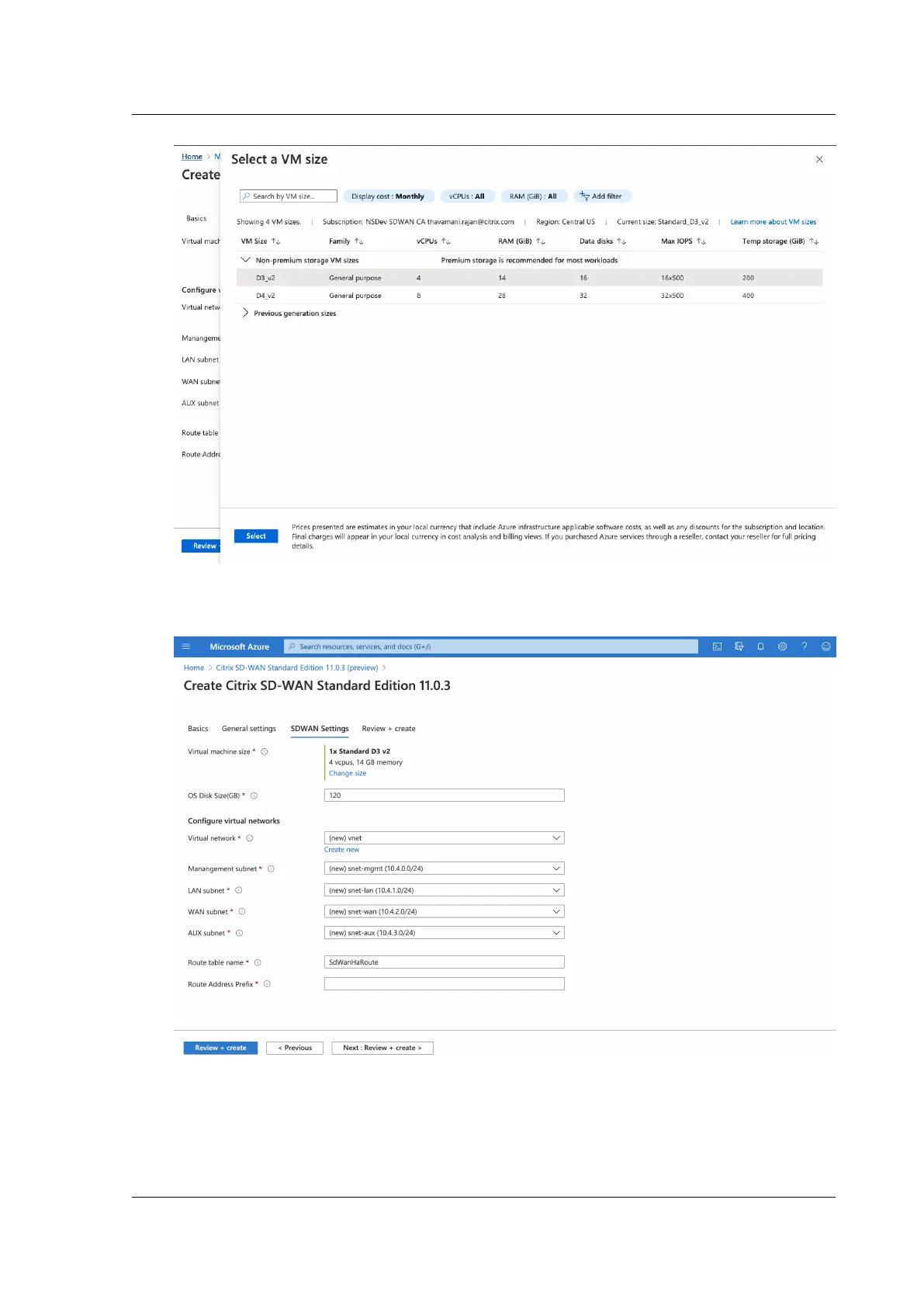Screen dimensions: 924x1307
Task: Open Learn more about VM sizes link
Action: [773, 222]
